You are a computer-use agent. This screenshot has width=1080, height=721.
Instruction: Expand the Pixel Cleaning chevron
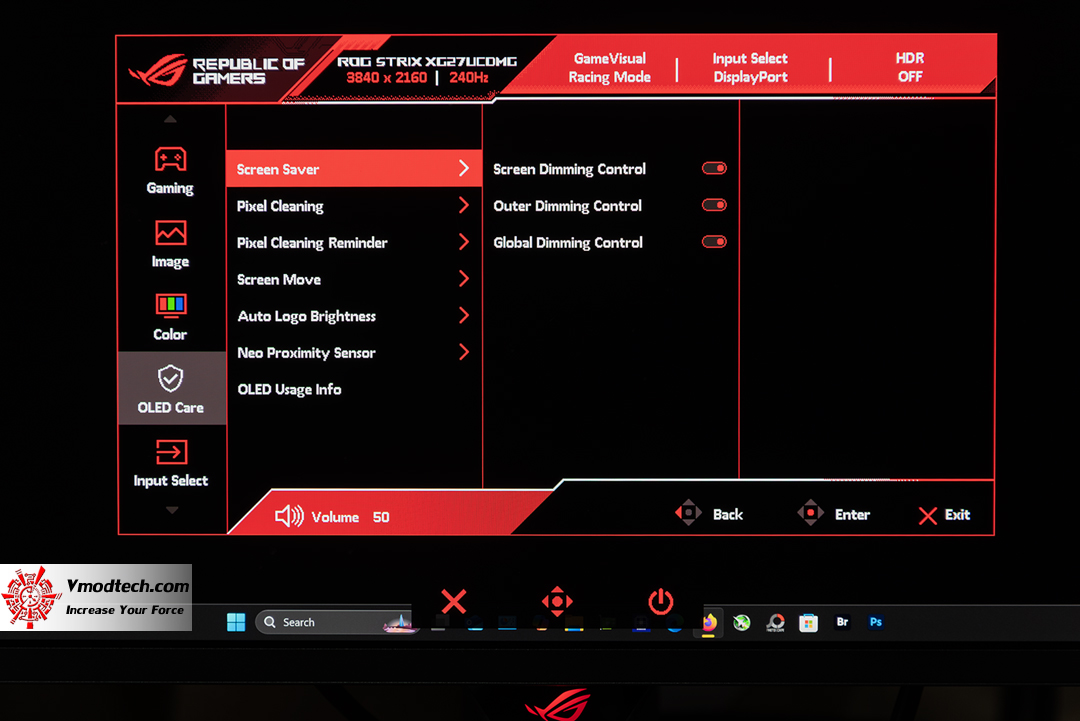click(464, 205)
